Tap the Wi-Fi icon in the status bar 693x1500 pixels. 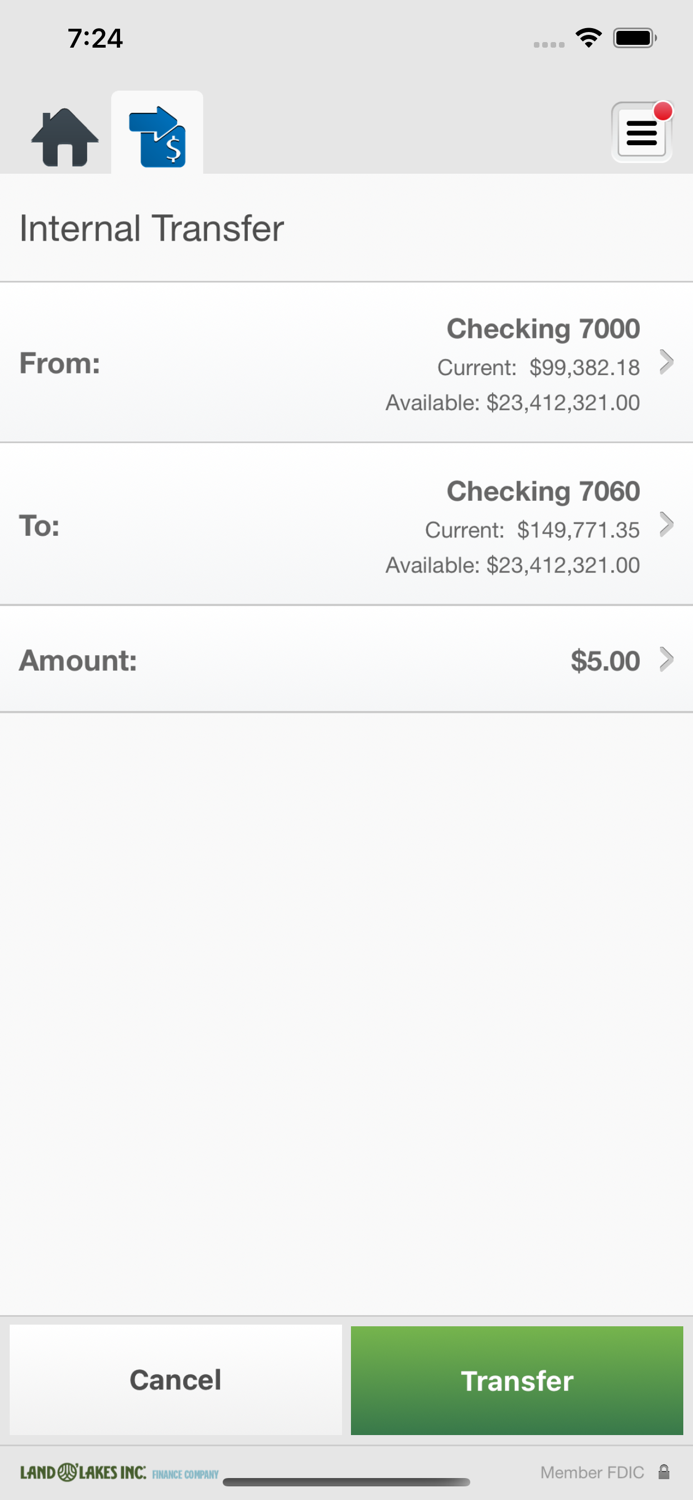tap(589, 36)
